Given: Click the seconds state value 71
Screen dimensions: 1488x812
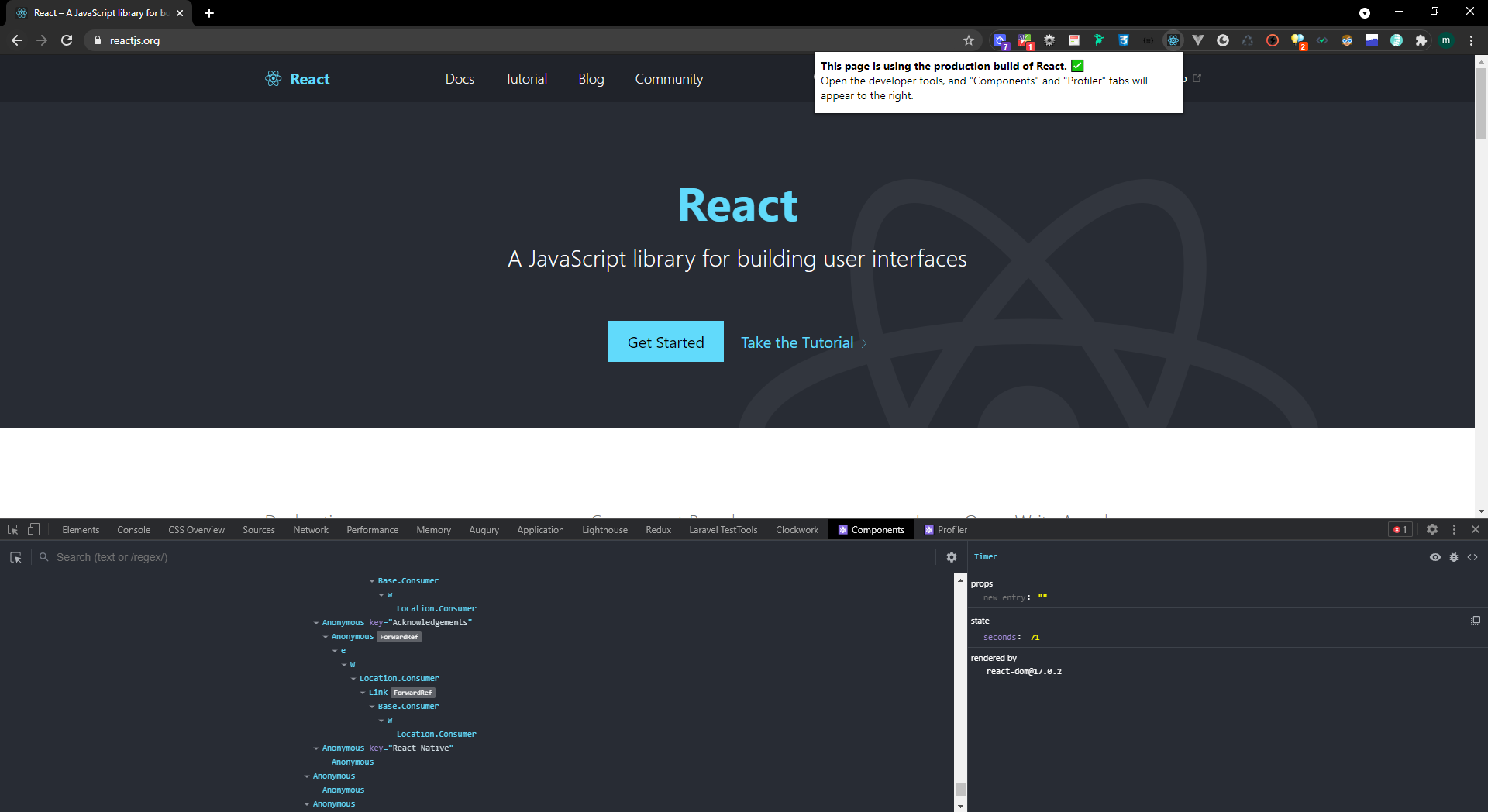Looking at the screenshot, I should (1035, 638).
